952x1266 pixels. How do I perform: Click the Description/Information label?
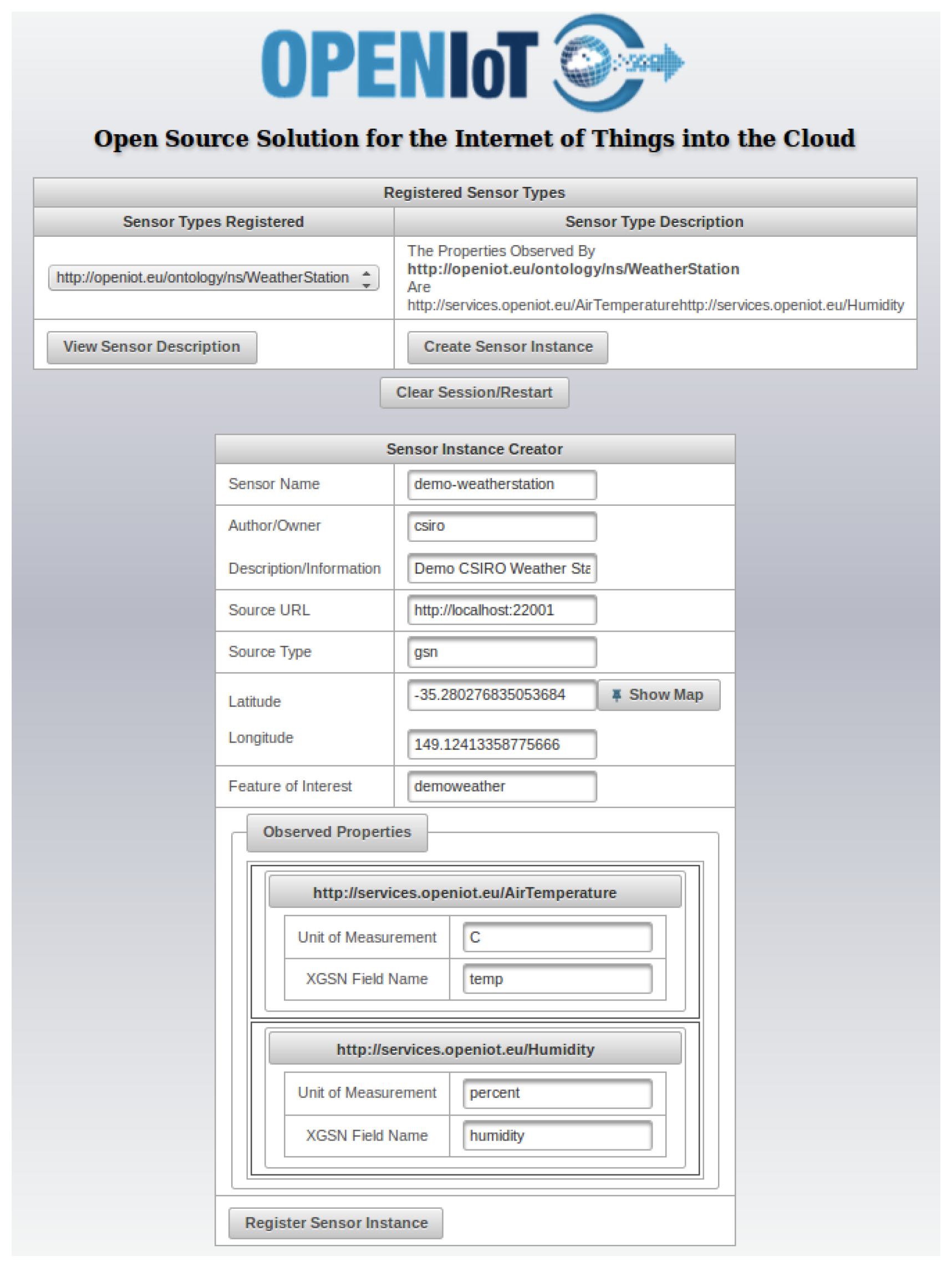304,569
